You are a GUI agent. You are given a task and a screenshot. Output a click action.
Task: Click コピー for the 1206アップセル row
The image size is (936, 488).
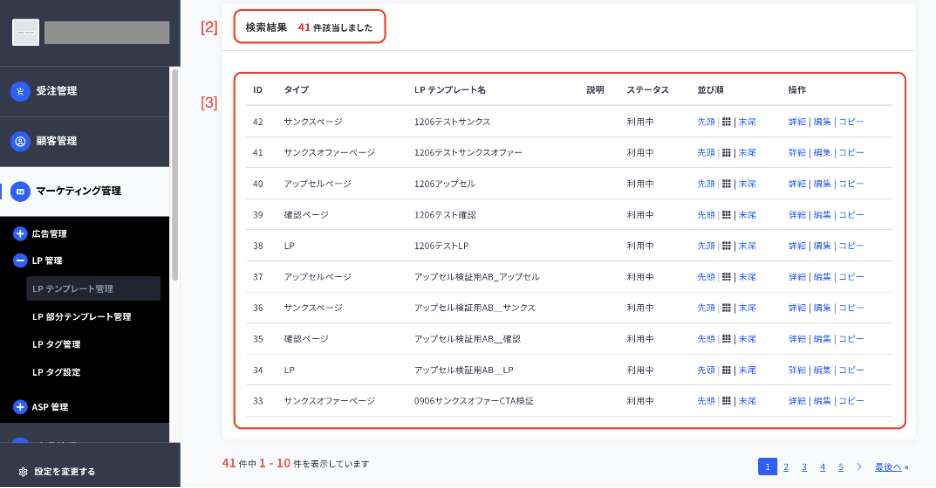[x=851, y=184]
